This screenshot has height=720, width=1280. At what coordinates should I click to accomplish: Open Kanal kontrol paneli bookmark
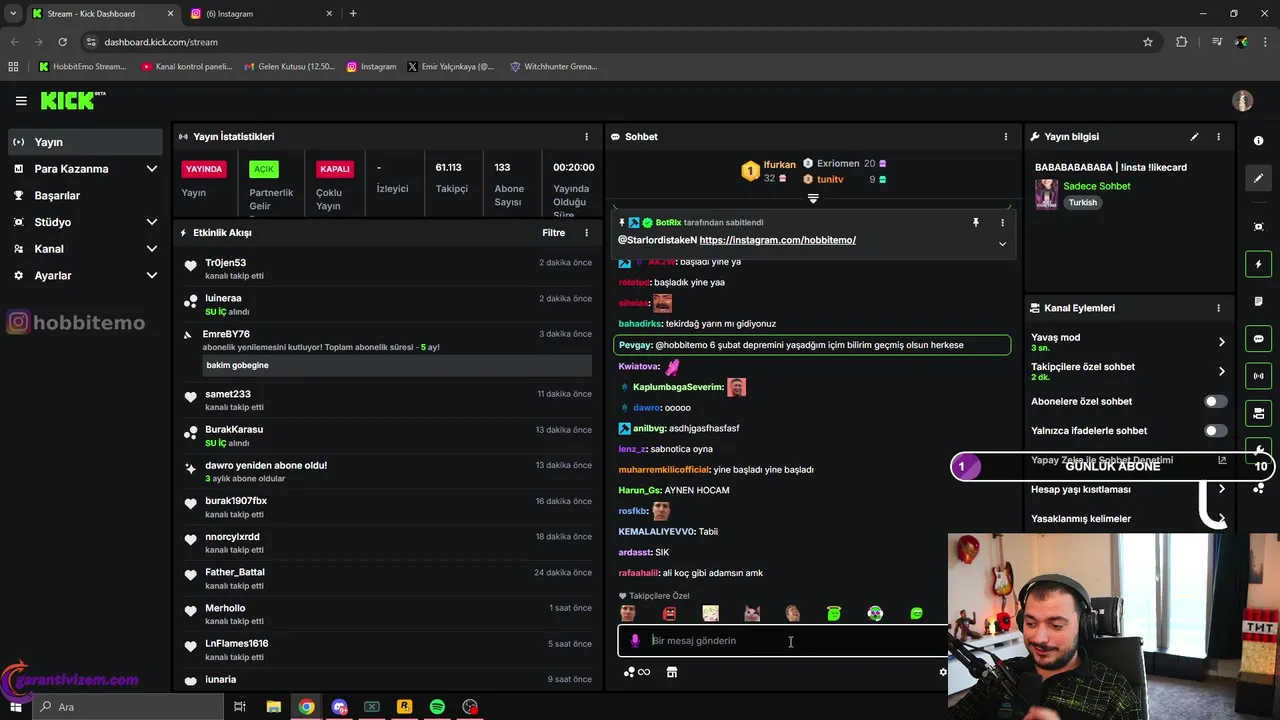coord(187,67)
